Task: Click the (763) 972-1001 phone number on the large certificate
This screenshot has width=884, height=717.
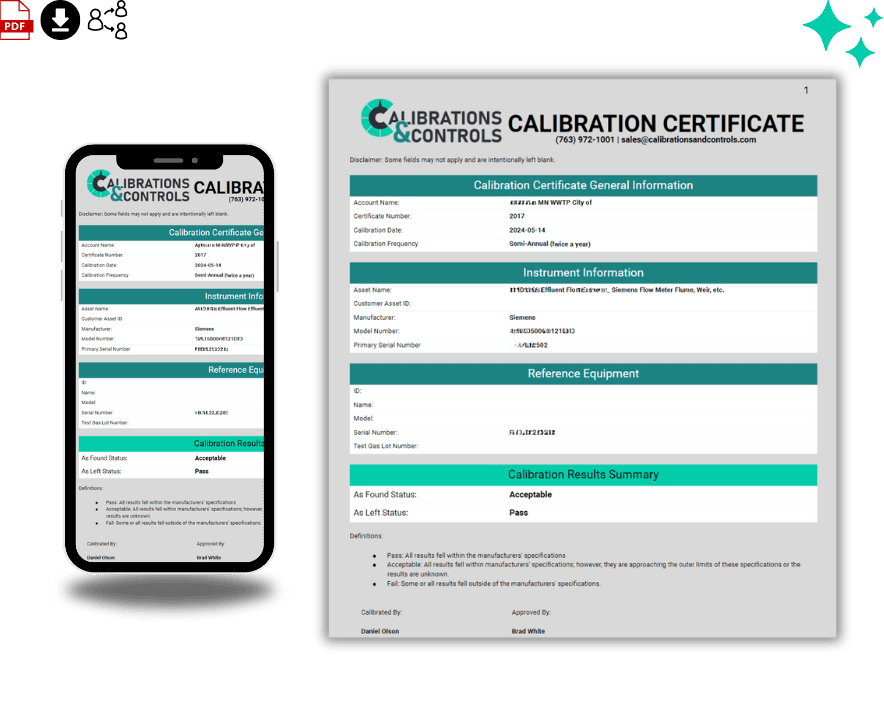Action: coord(585,140)
